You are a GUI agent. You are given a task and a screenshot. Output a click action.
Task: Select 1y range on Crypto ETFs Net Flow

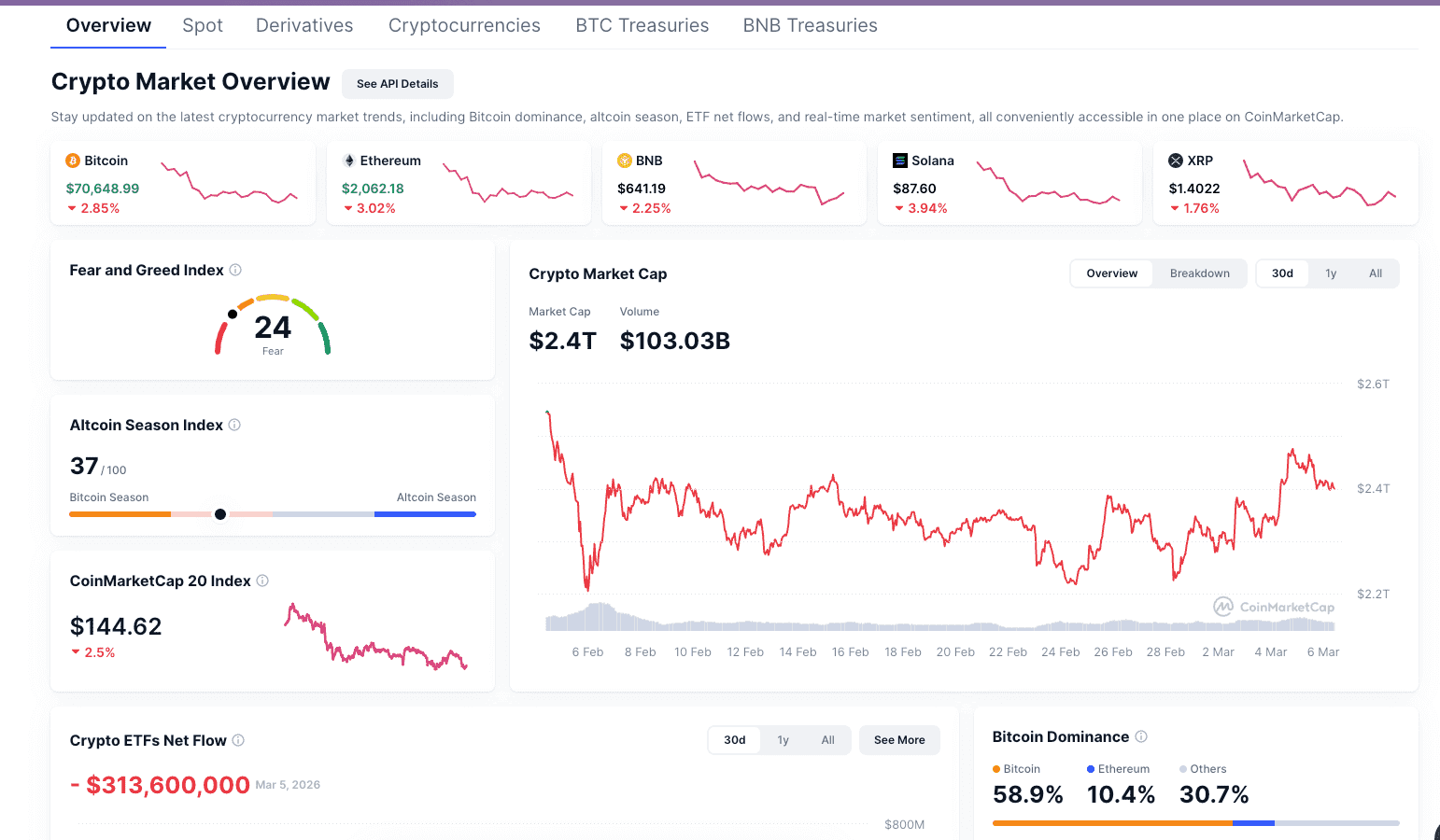point(783,740)
